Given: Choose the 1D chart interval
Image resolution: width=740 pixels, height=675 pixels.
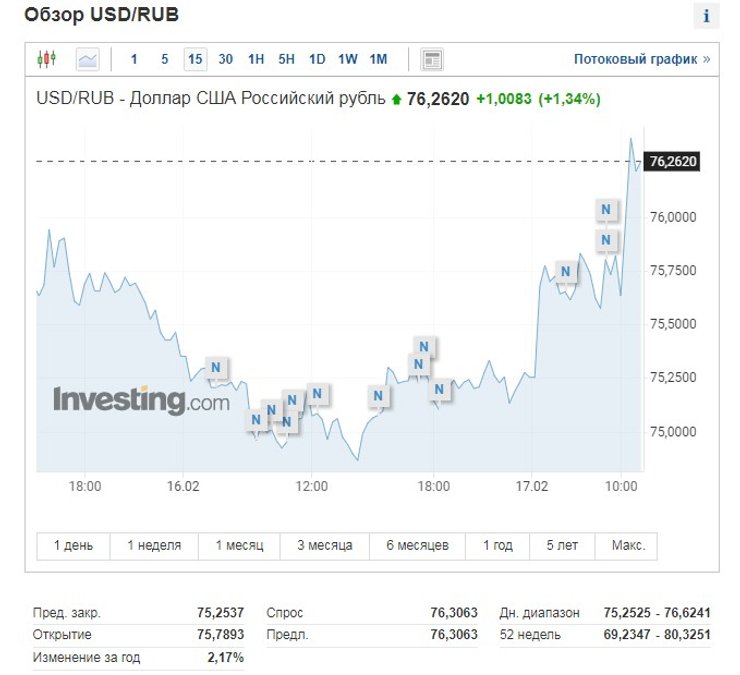Looking at the screenshot, I should (317, 59).
